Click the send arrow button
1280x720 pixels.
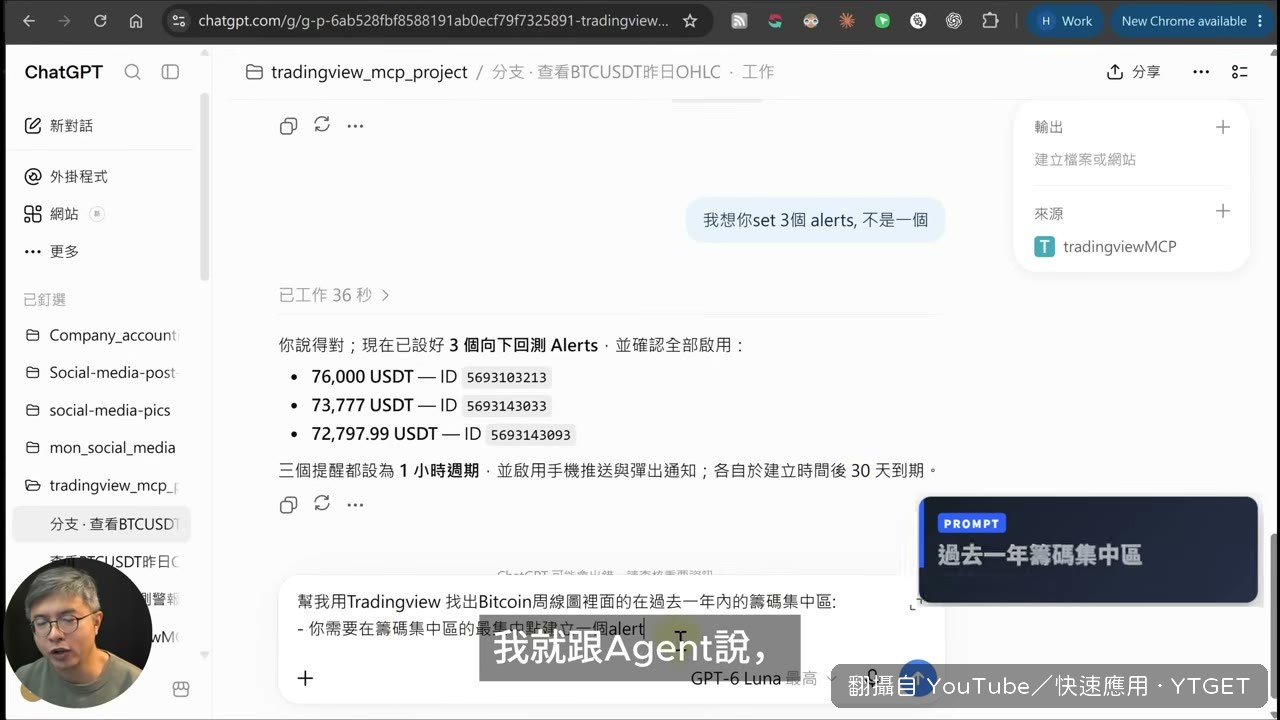click(916, 678)
